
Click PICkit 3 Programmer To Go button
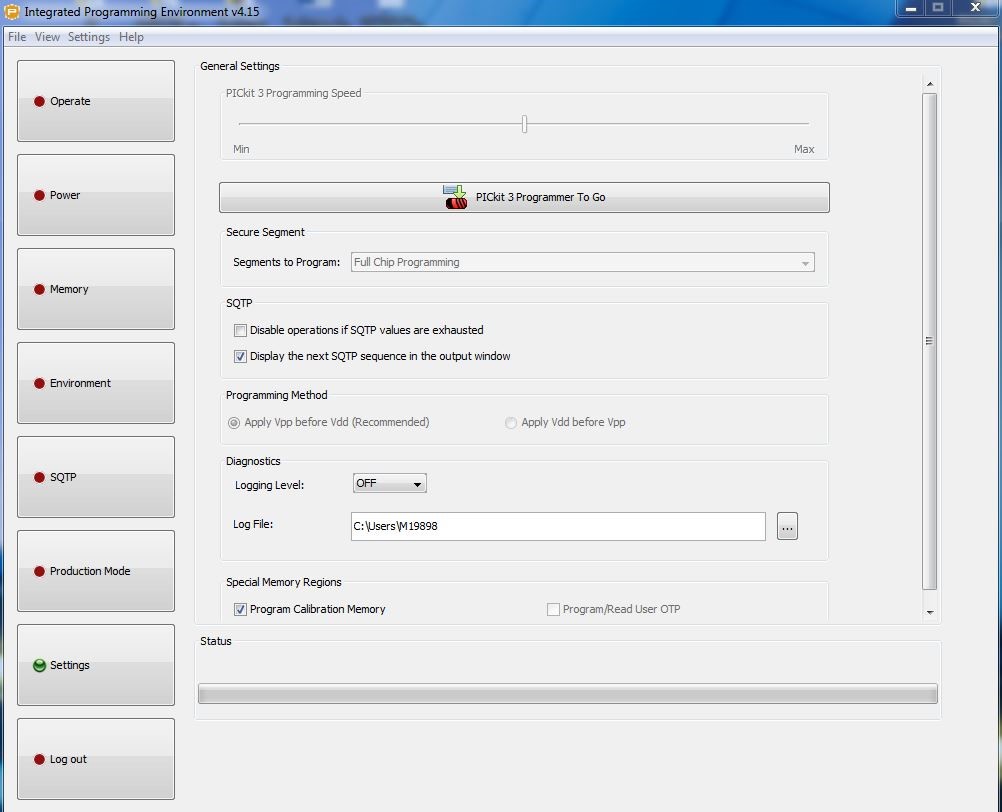[x=524, y=197]
